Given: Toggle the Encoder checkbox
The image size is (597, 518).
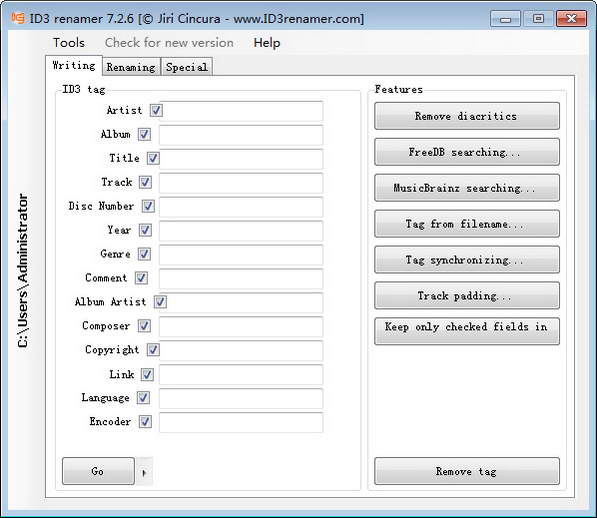Looking at the screenshot, I should click(145, 422).
